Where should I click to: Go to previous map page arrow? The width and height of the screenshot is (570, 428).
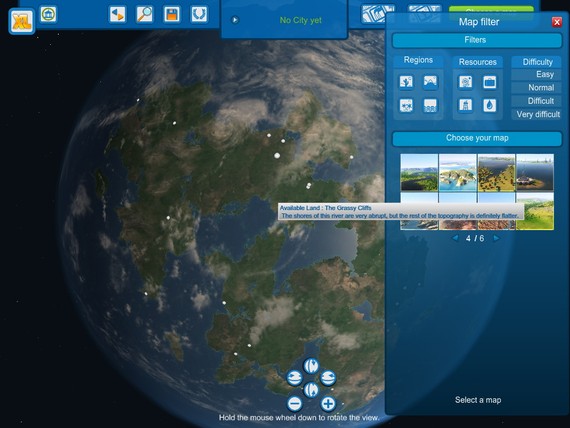pos(455,238)
